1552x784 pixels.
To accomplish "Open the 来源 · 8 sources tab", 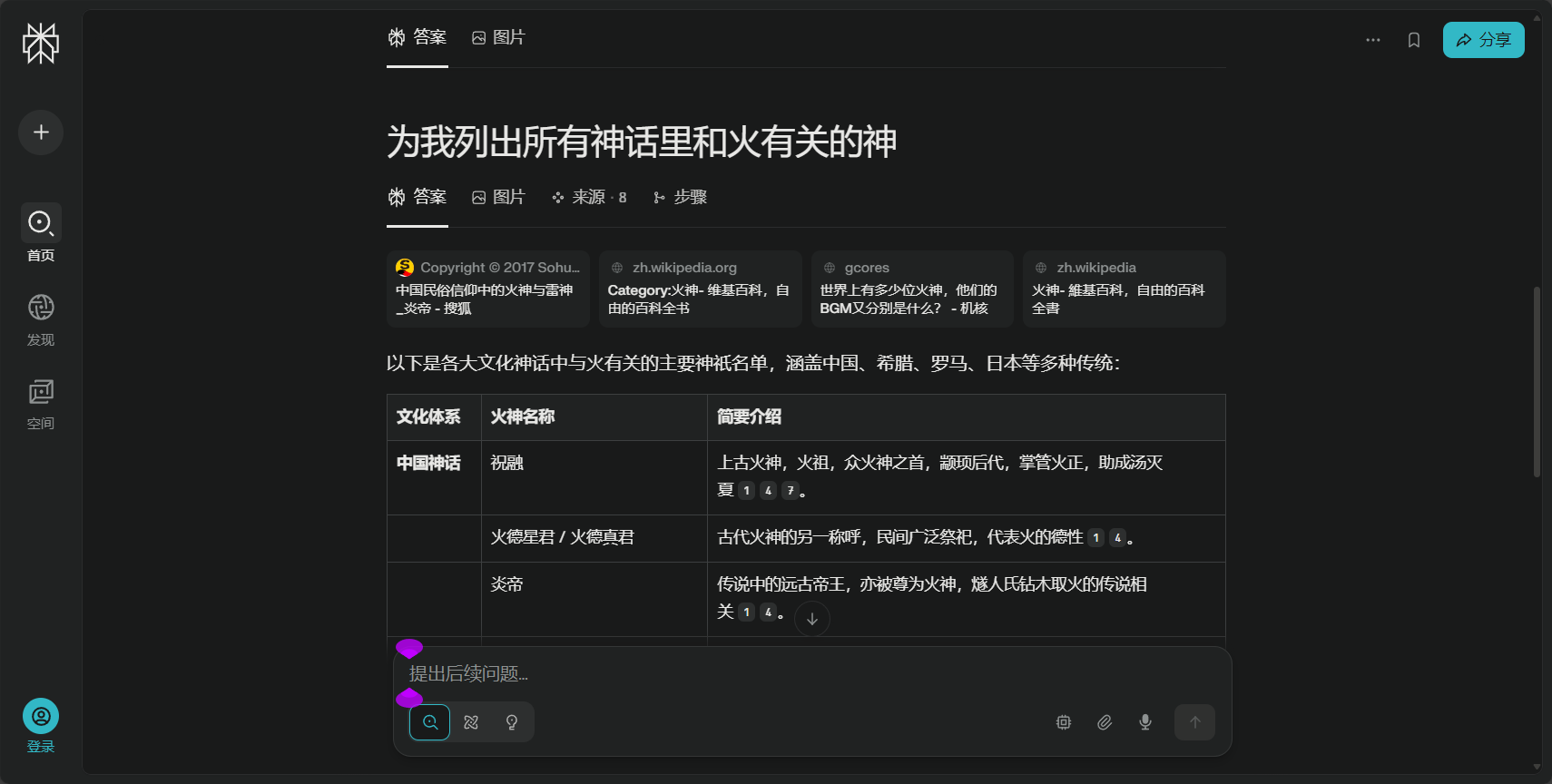I will pos(589,197).
